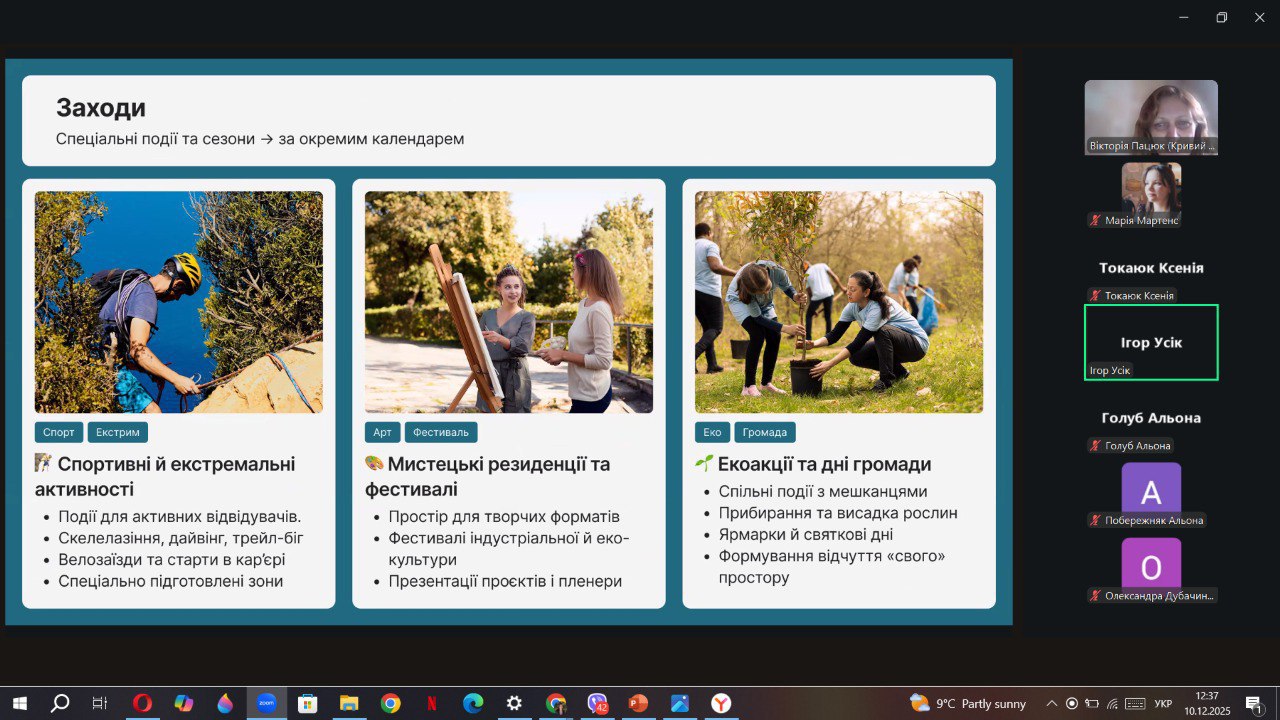This screenshot has width=1280, height=720.
Task: Open Viber with 42 unread badge
Action: (597, 703)
